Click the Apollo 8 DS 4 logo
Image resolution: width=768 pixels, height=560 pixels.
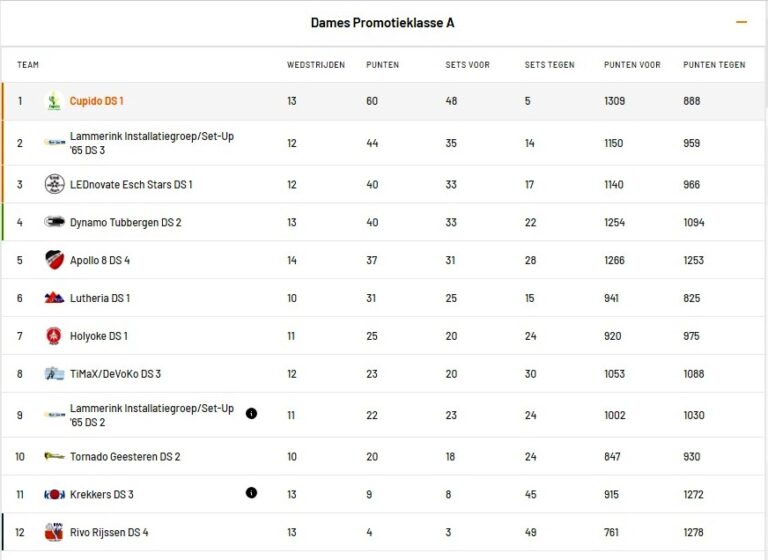(54, 260)
